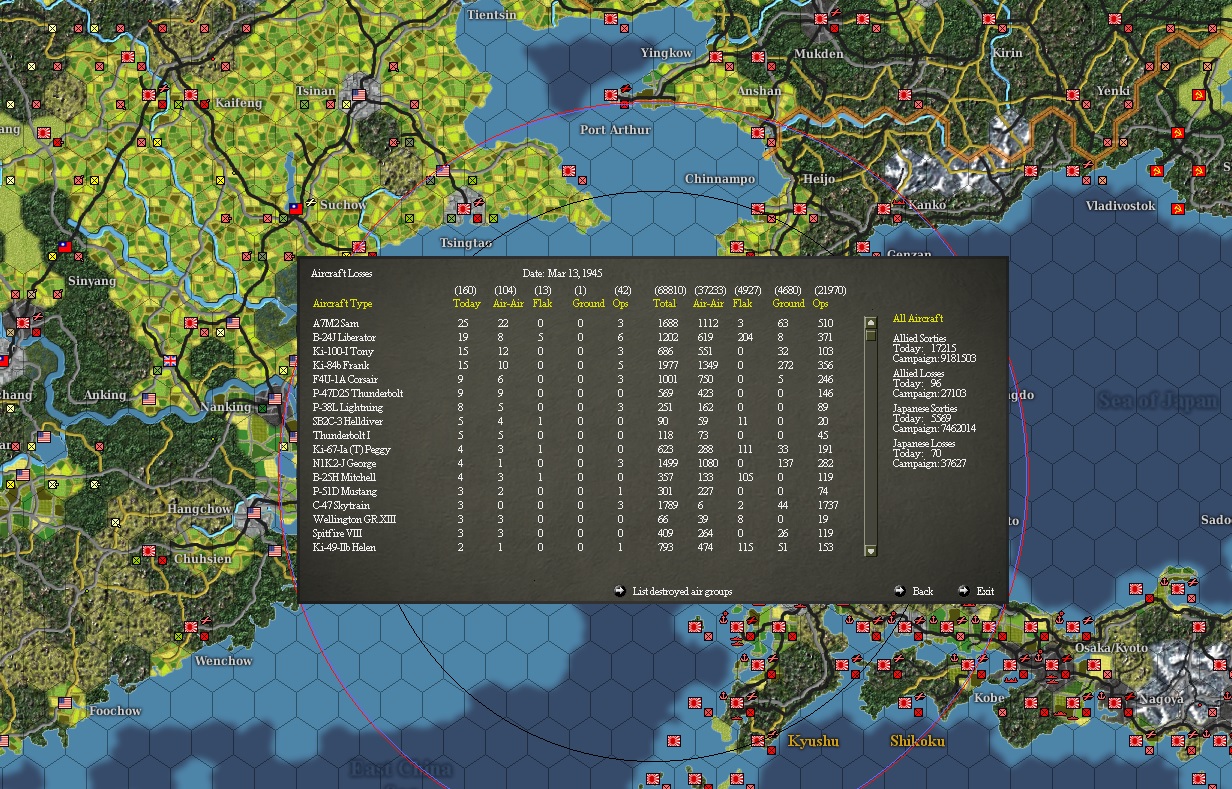The image size is (1232, 789).
Task: Click the port symbol above Kanko's base
Action: 898,201
